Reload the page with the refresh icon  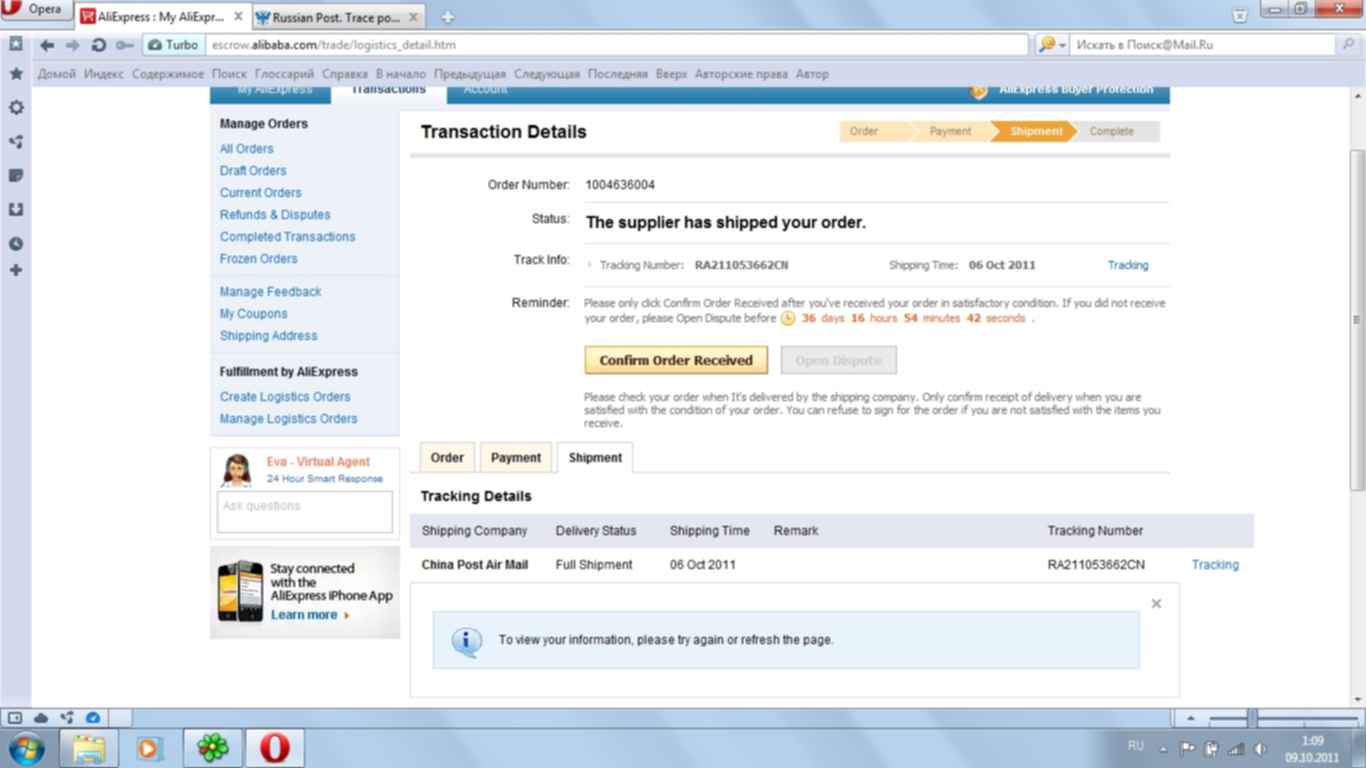tap(98, 45)
